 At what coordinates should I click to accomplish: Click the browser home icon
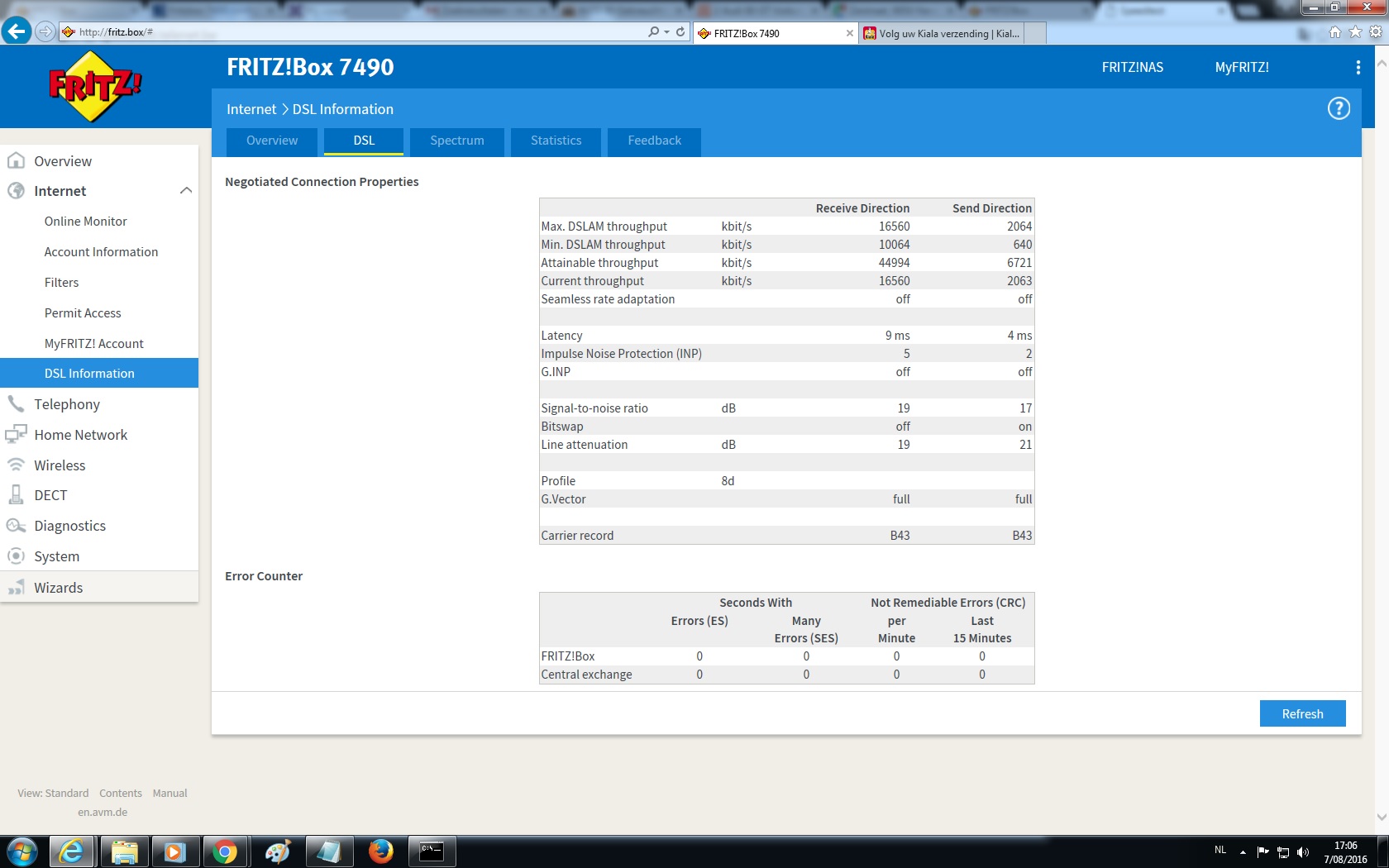[1334, 32]
